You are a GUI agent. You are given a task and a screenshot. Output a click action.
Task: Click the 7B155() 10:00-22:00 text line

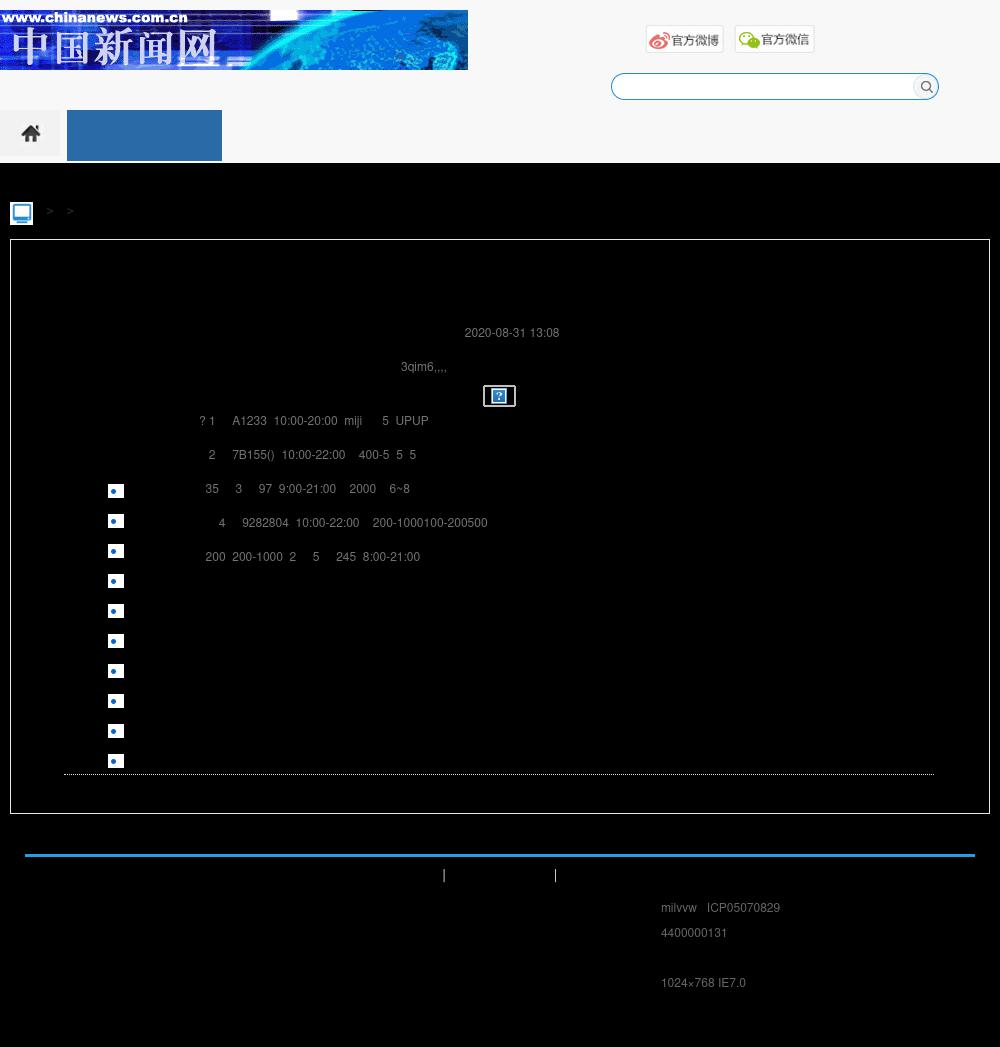312,455
